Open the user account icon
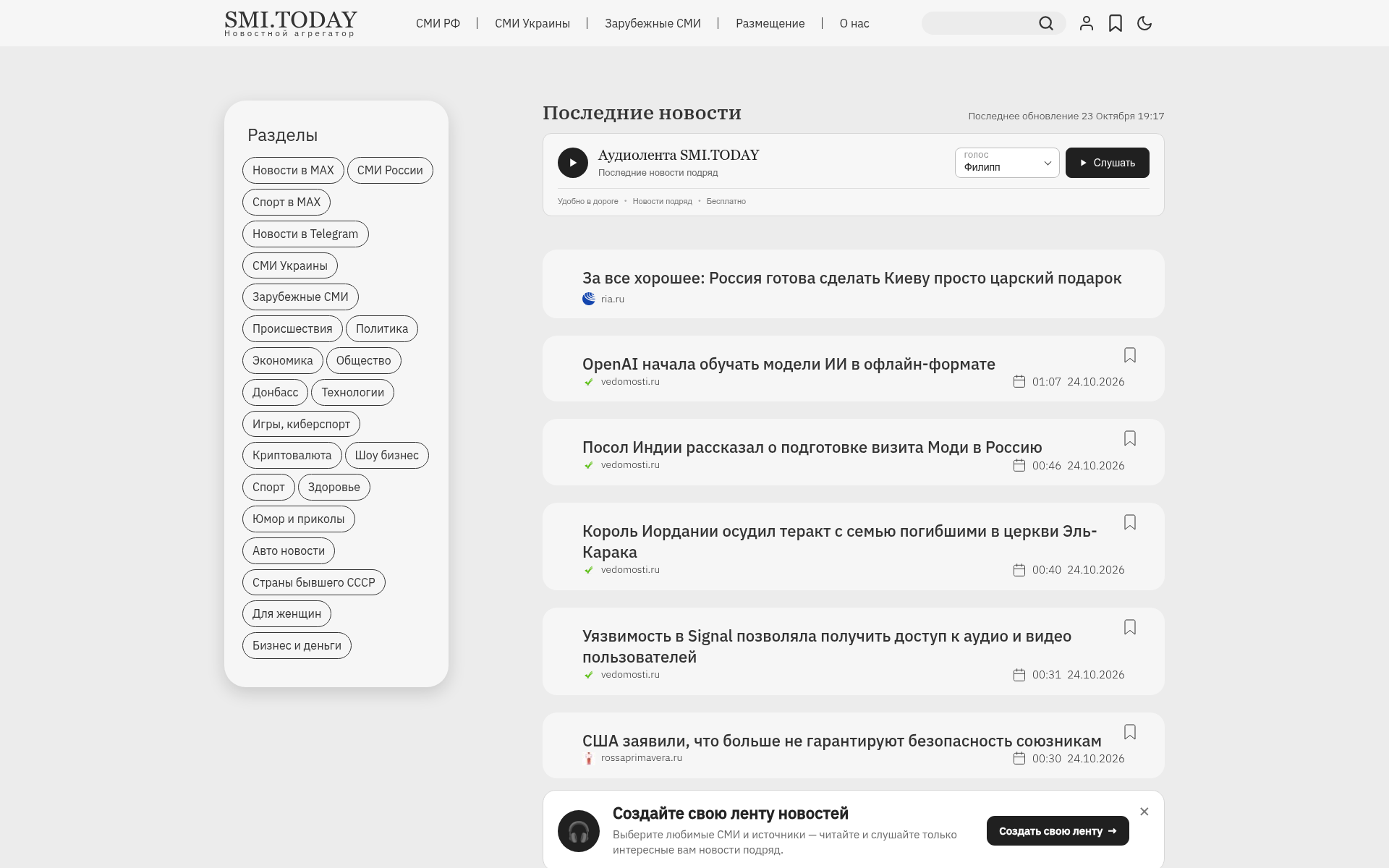The height and width of the screenshot is (868, 1389). click(x=1087, y=23)
